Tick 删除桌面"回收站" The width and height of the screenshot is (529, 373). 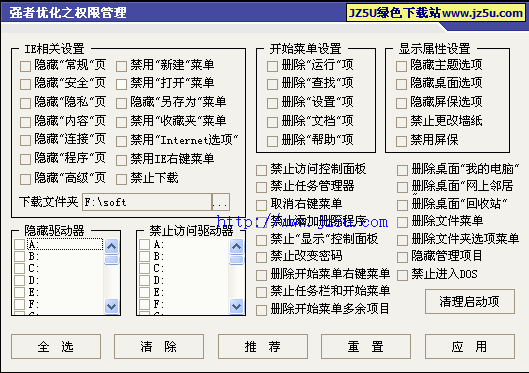[402, 205]
